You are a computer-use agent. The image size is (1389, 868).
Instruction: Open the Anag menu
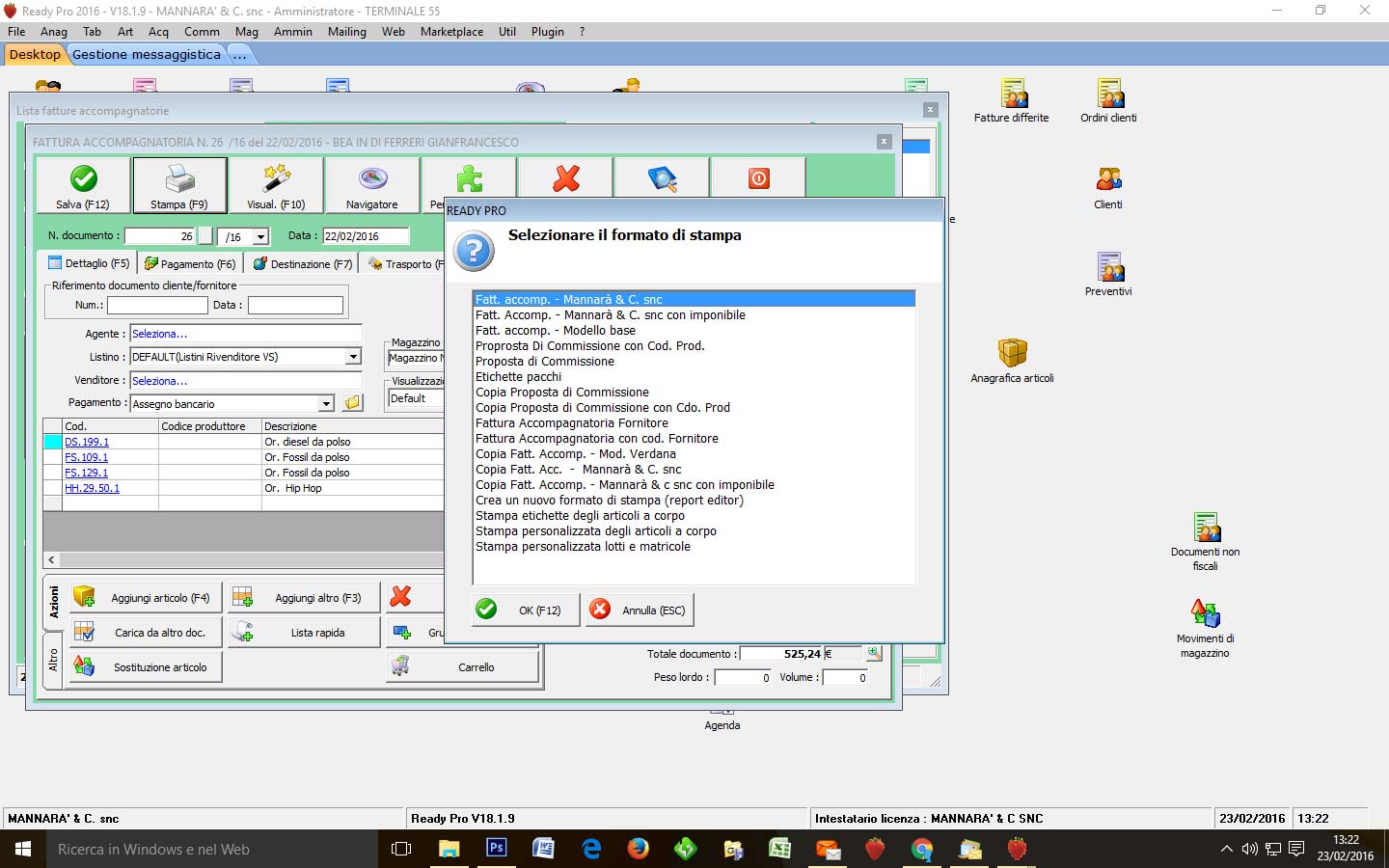(x=53, y=32)
